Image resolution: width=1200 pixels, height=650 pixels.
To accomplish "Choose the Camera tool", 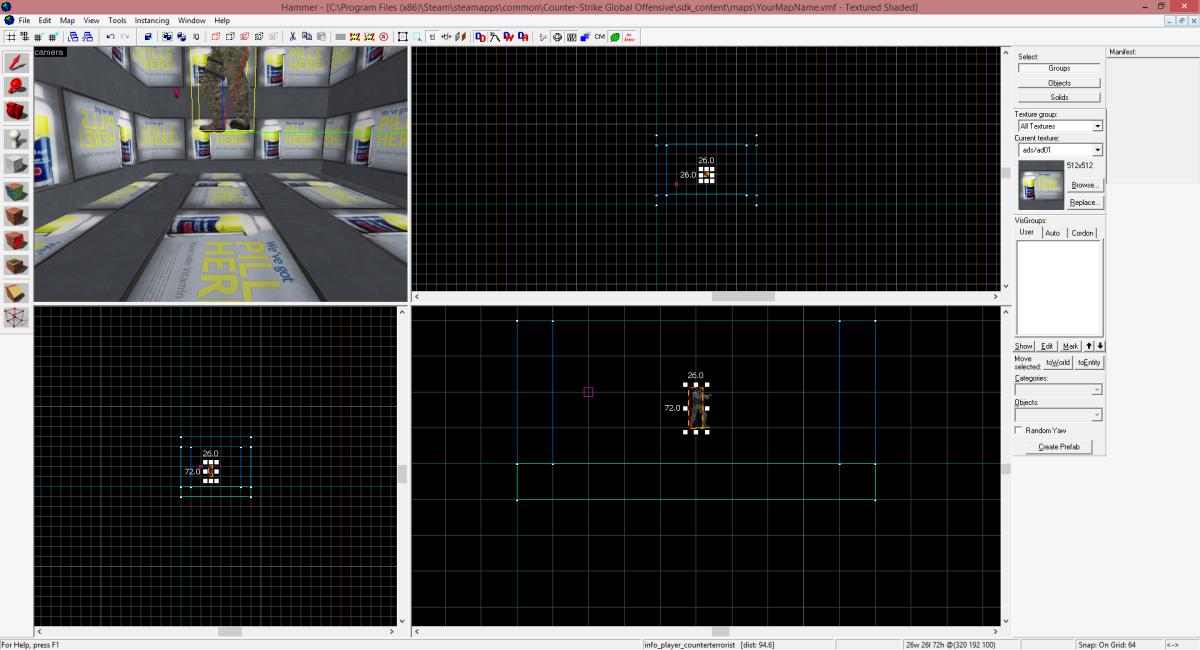I will pos(16,113).
